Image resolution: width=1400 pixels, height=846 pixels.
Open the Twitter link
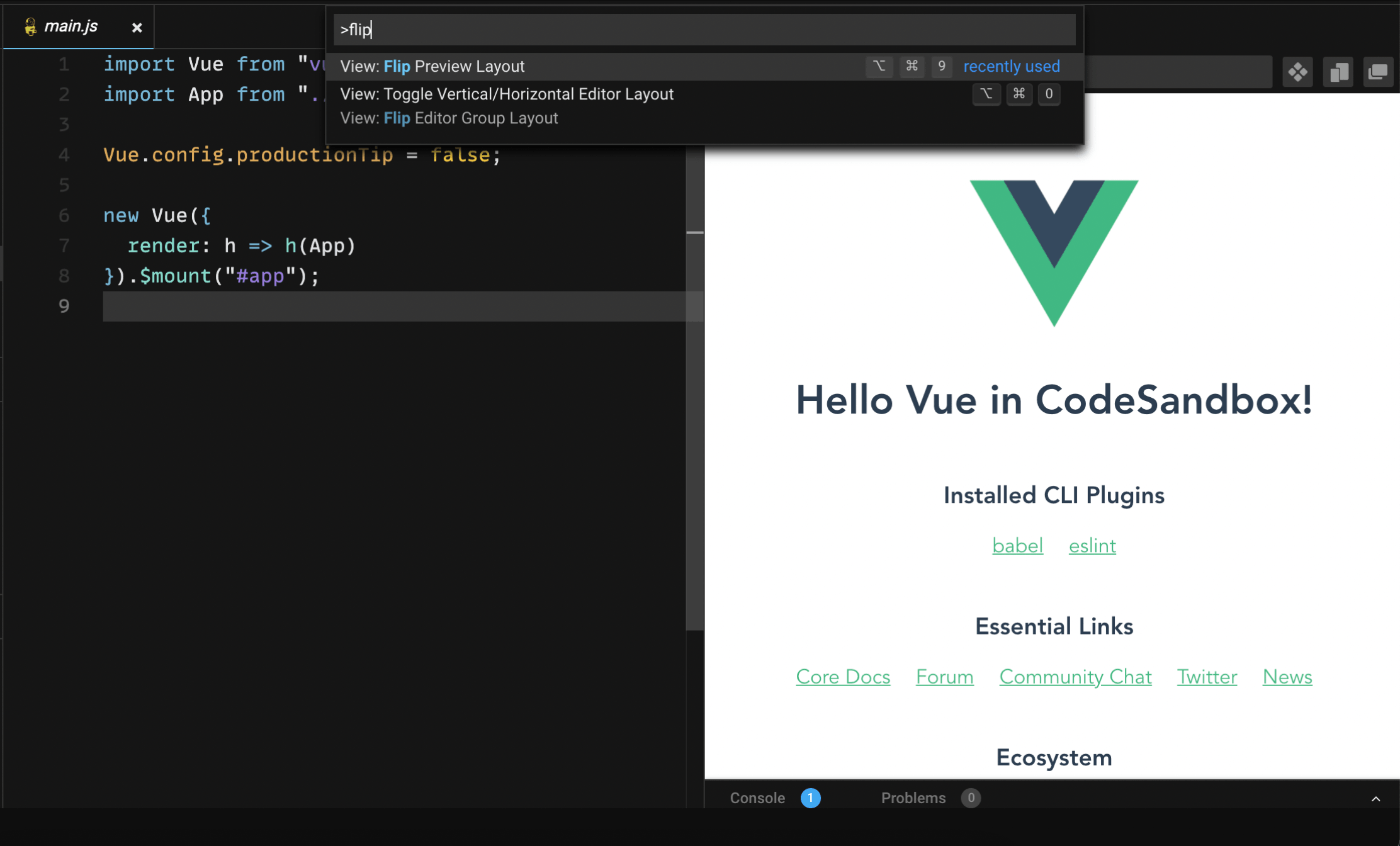coord(1207,677)
